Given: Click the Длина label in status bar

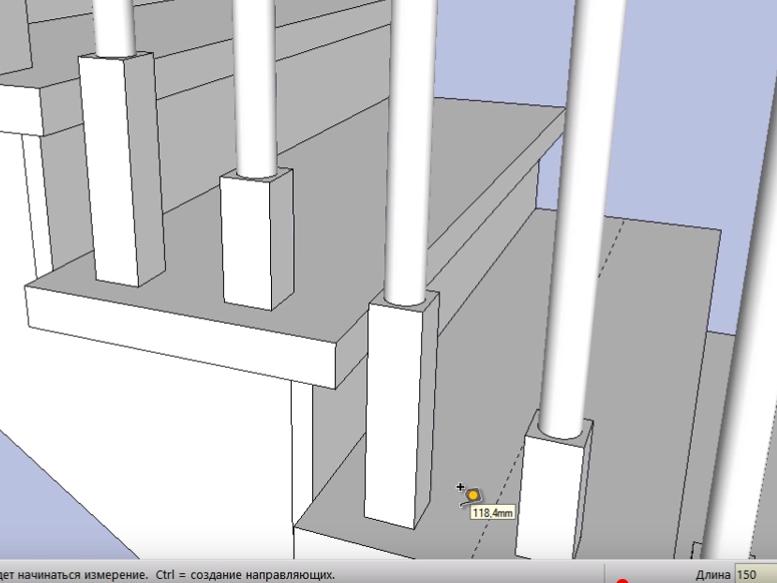Looking at the screenshot, I should point(714,575).
